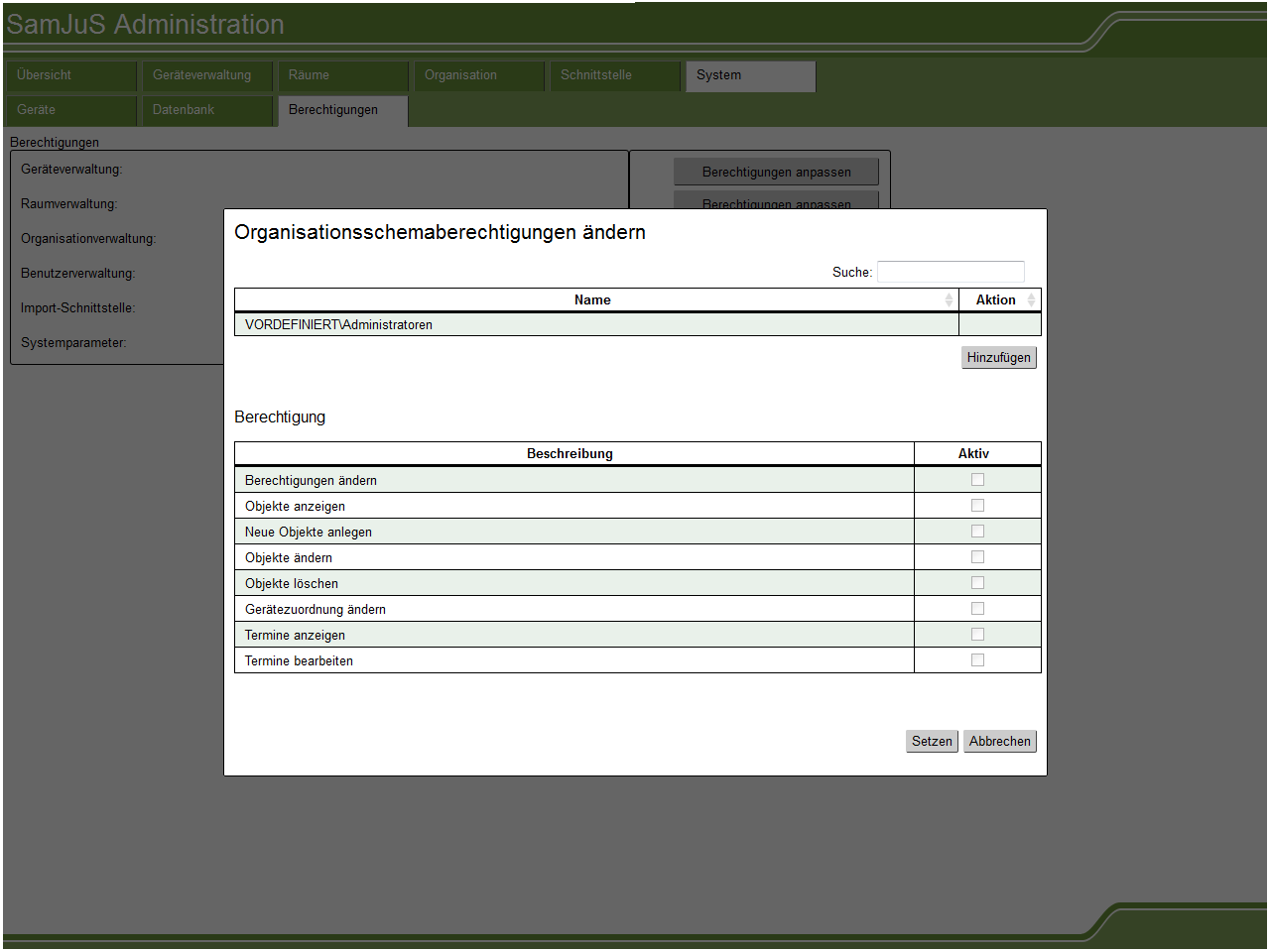
Task: Open the Übersicht tab
Action: (x=71, y=75)
